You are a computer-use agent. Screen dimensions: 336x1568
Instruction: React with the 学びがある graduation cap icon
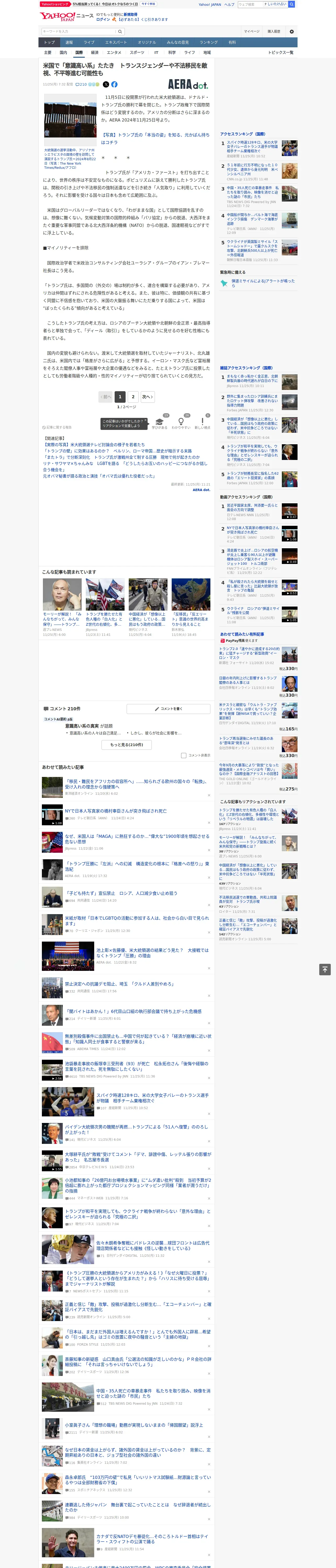[x=160, y=422]
